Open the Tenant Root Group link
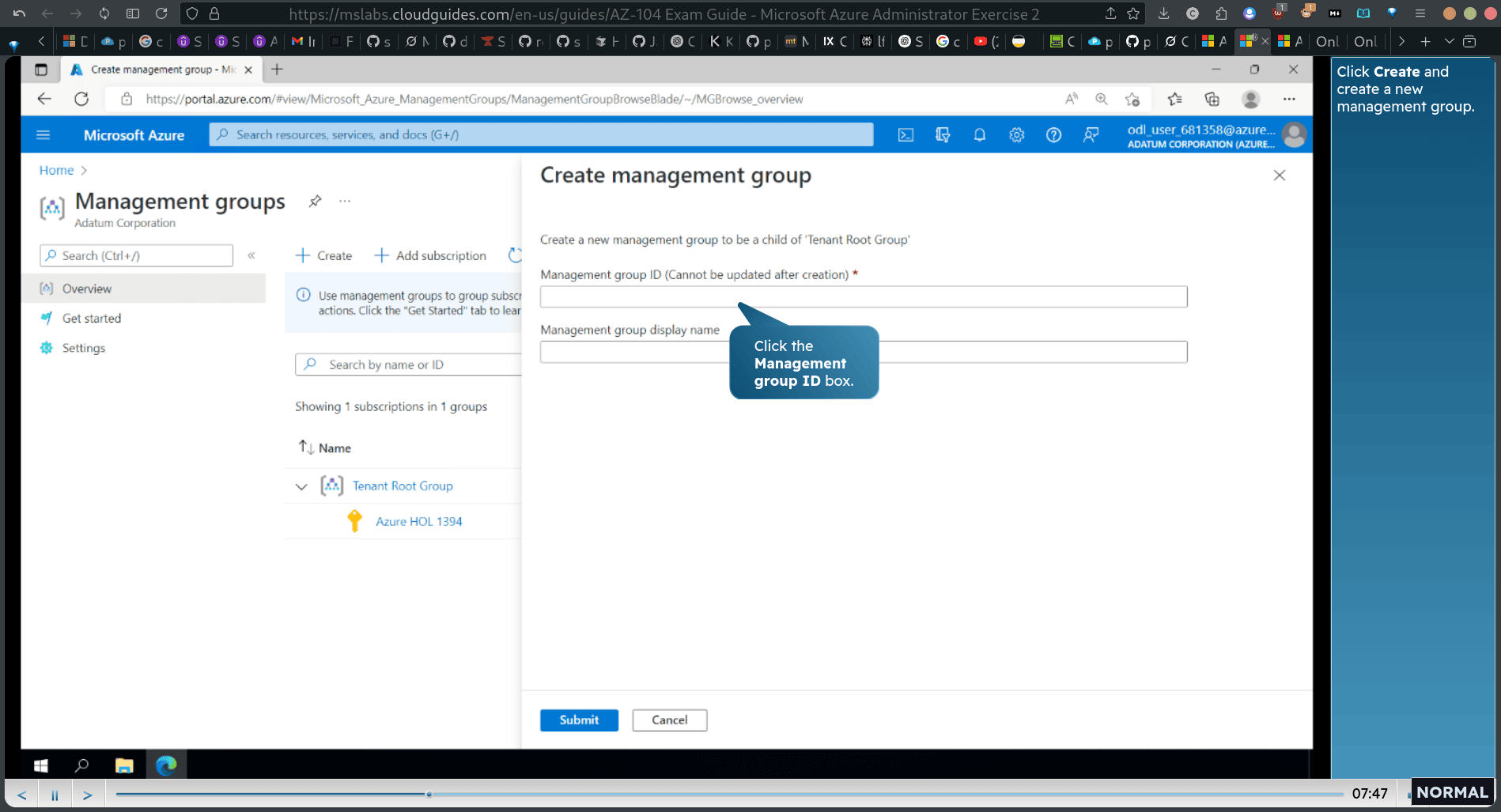This screenshot has width=1501, height=812. [x=403, y=485]
